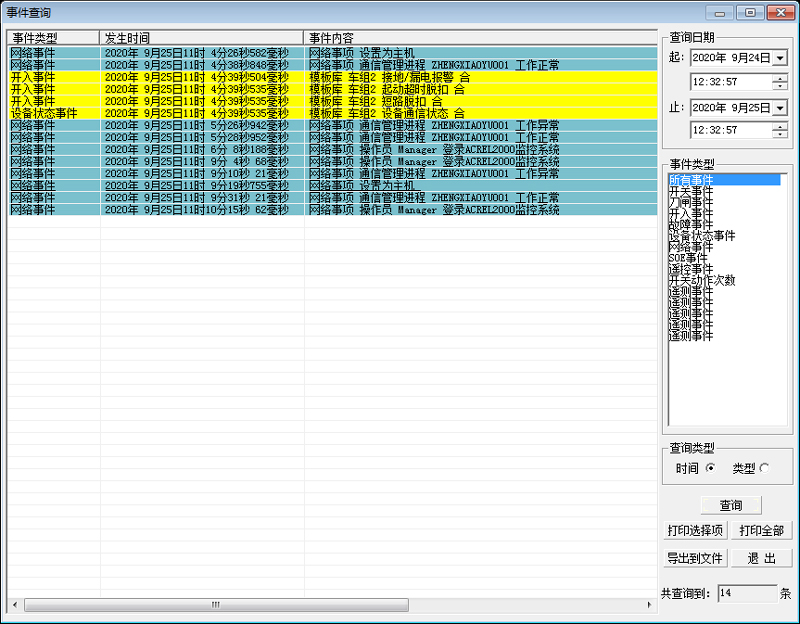
Task: Click the 导出到文件 button
Action: tap(695, 558)
